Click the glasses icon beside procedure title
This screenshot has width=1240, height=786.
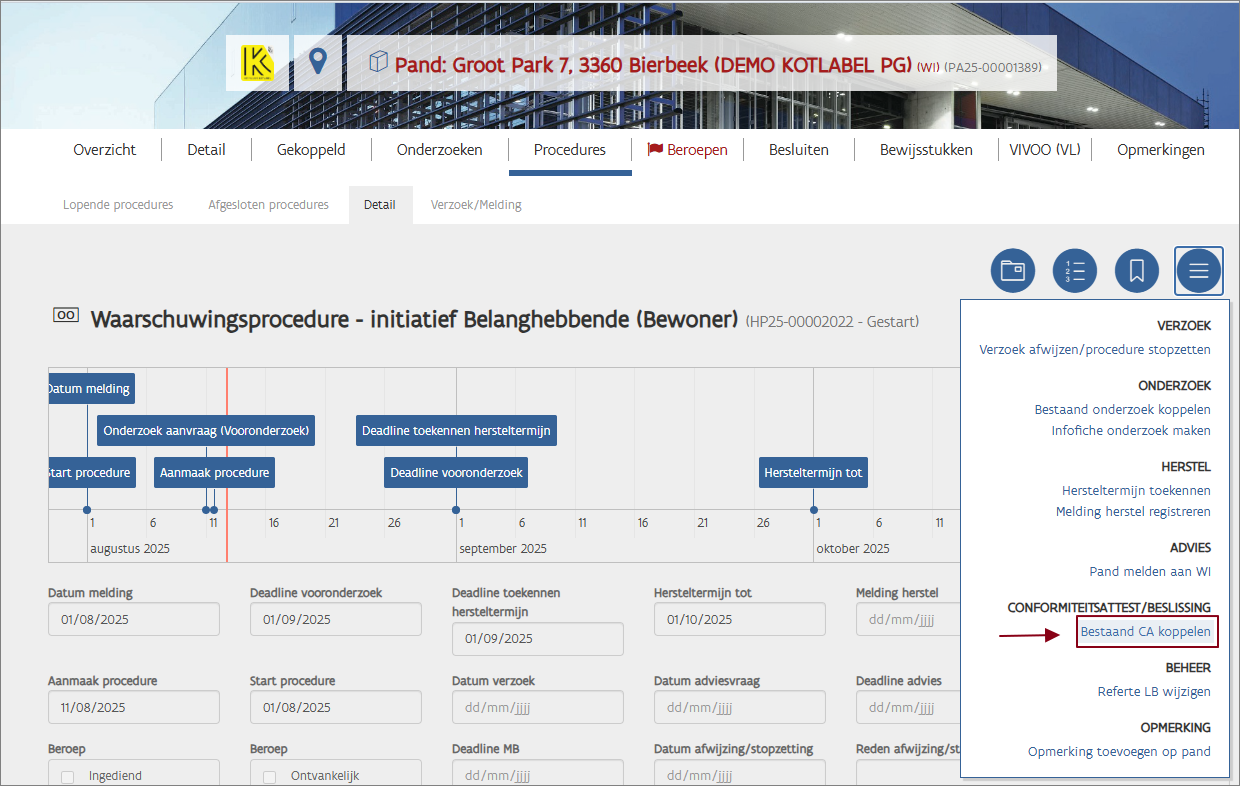pos(66,315)
